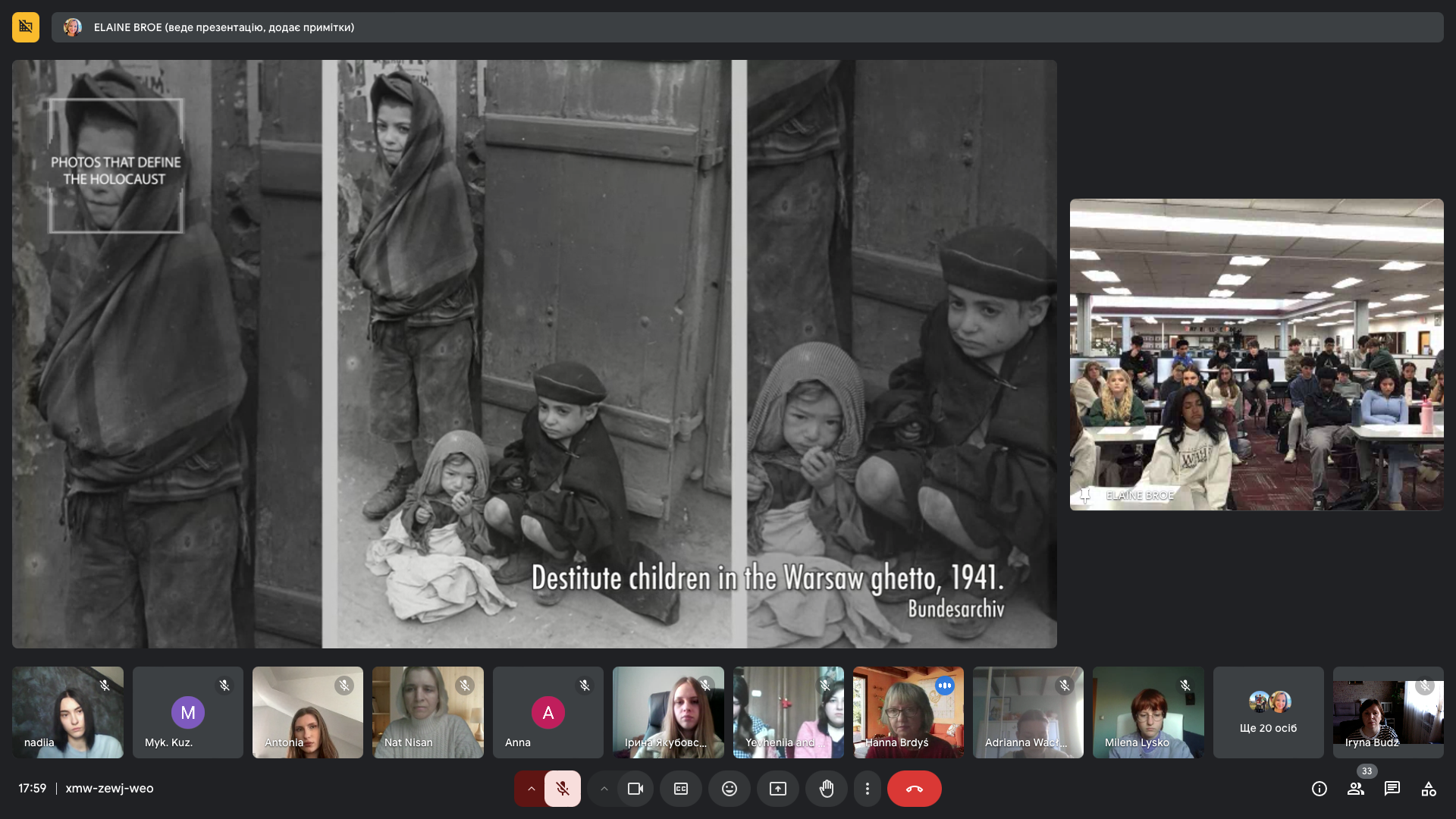This screenshot has height=819, width=1456.
Task: Select the Ірина Якубовс... participant tile
Action: [668, 712]
